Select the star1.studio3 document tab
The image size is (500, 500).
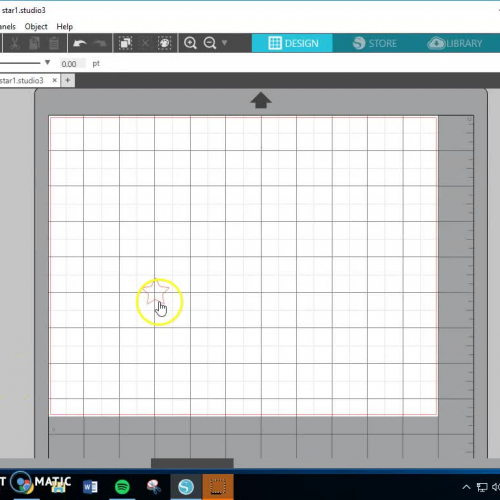click(23, 80)
